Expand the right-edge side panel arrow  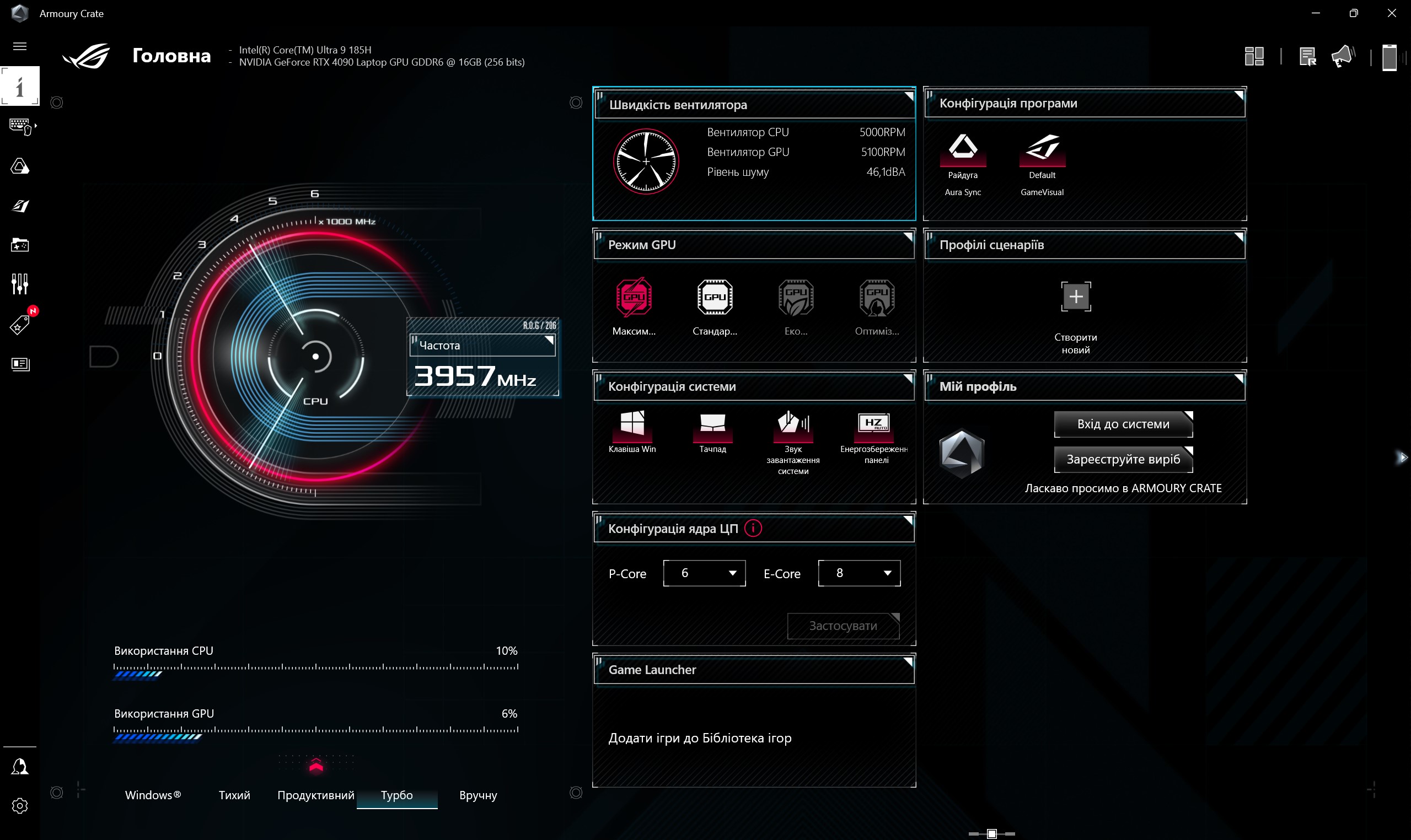[x=1402, y=457]
